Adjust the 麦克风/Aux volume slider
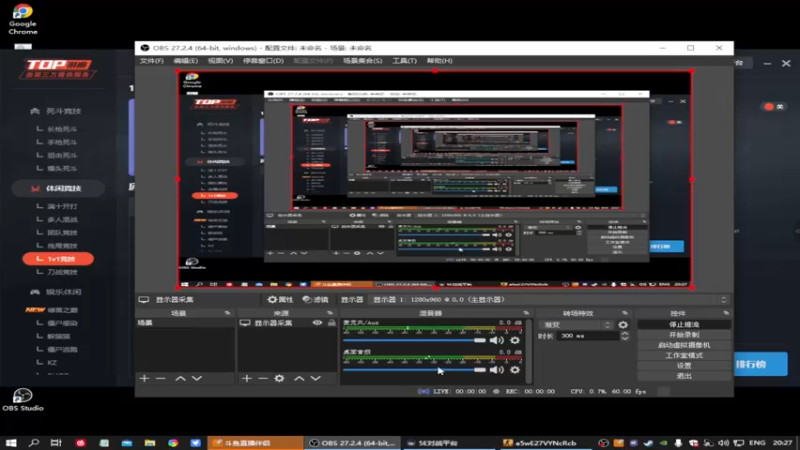Image resolution: width=800 pixels, height=450 pixels. coord(414,340)
